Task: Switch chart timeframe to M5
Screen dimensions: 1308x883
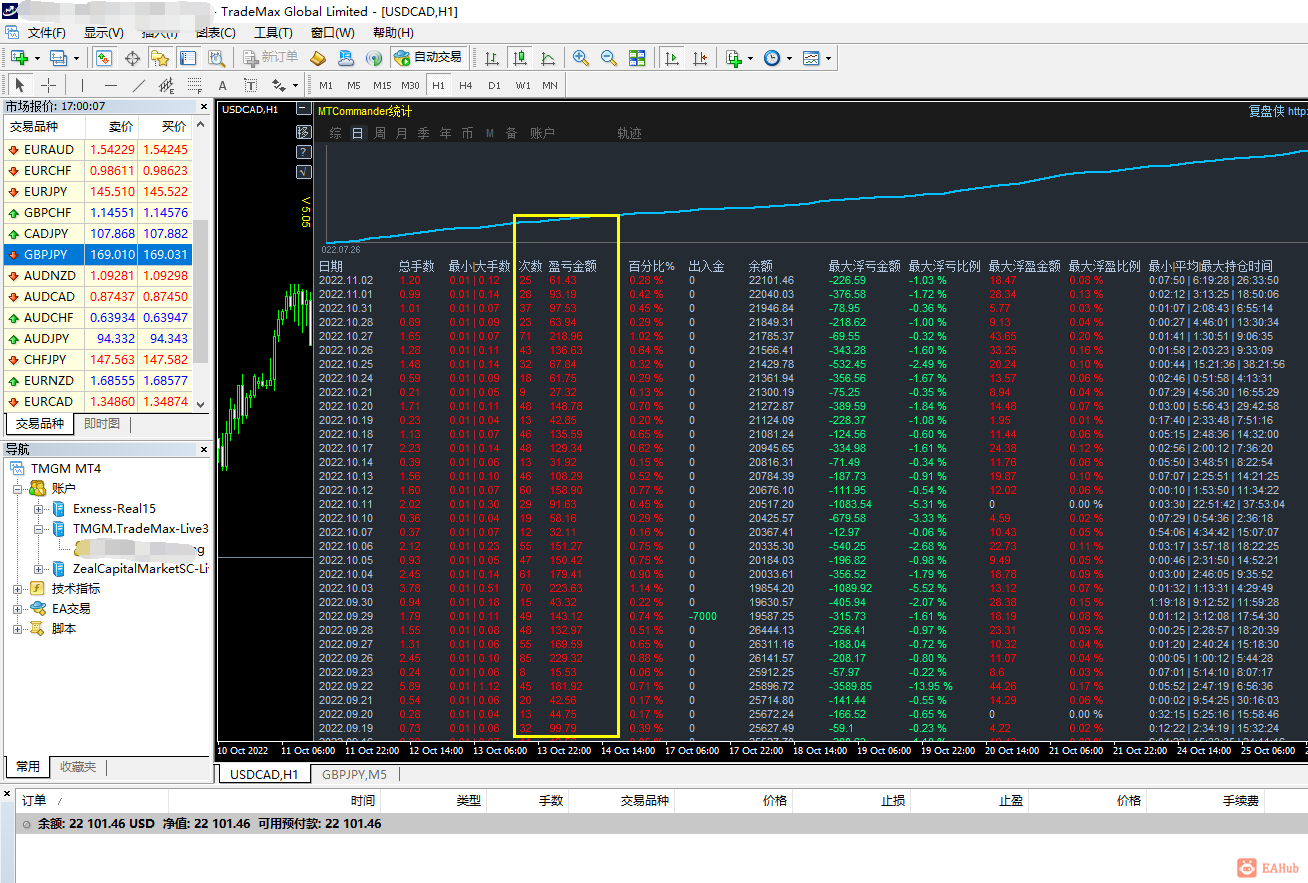Action: point(354,85)
